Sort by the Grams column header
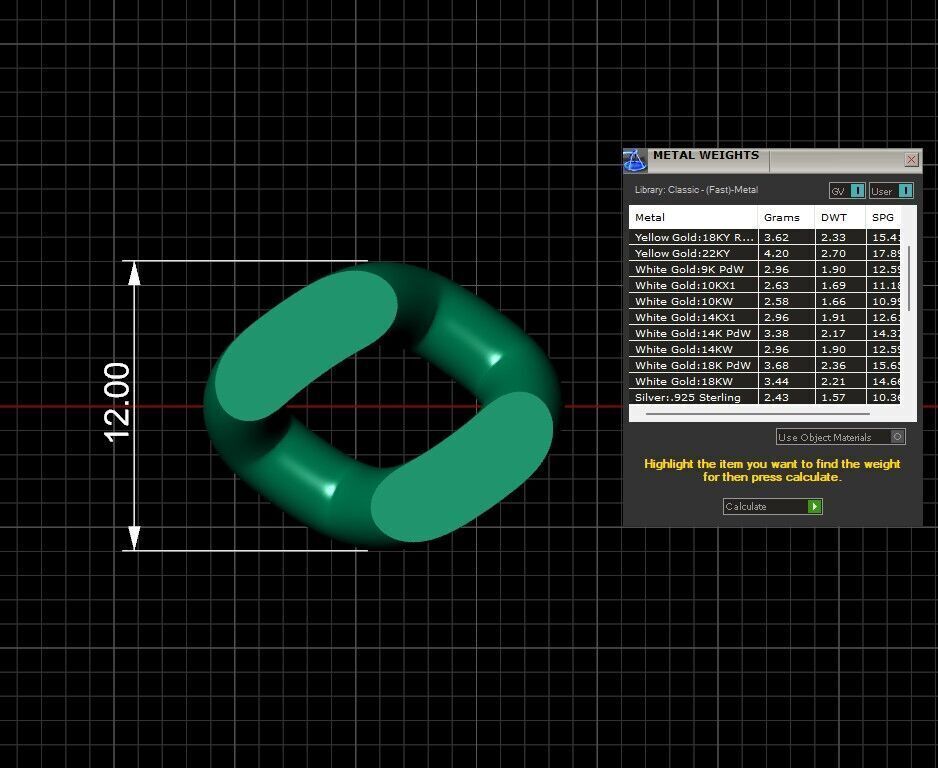Viewport: 938px width, 768px height. [x=786, y=217]
